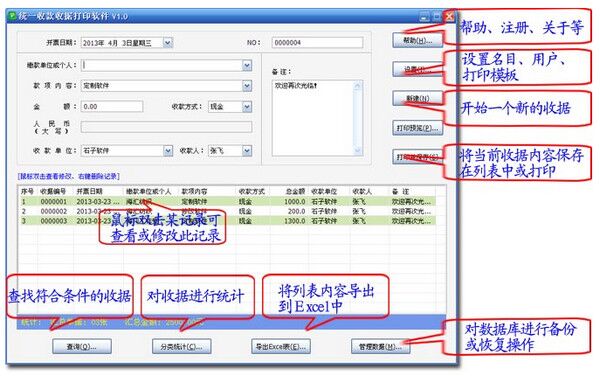This screenshot has height=376, width=600.
Task: Click the 鼠标双击查看修改、右键删除记录 hint text
Action: [68, 176]
